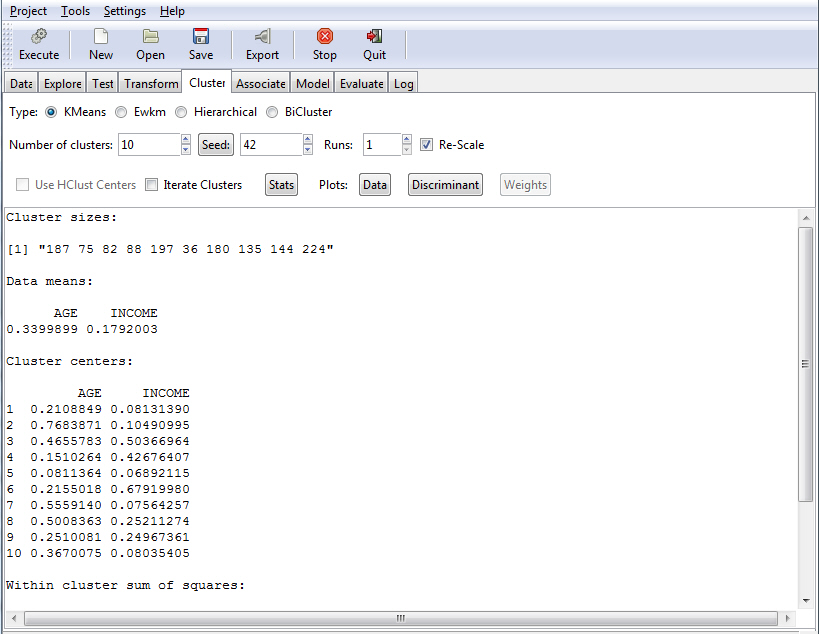Click the Runs input field

(x=382, y=145)
